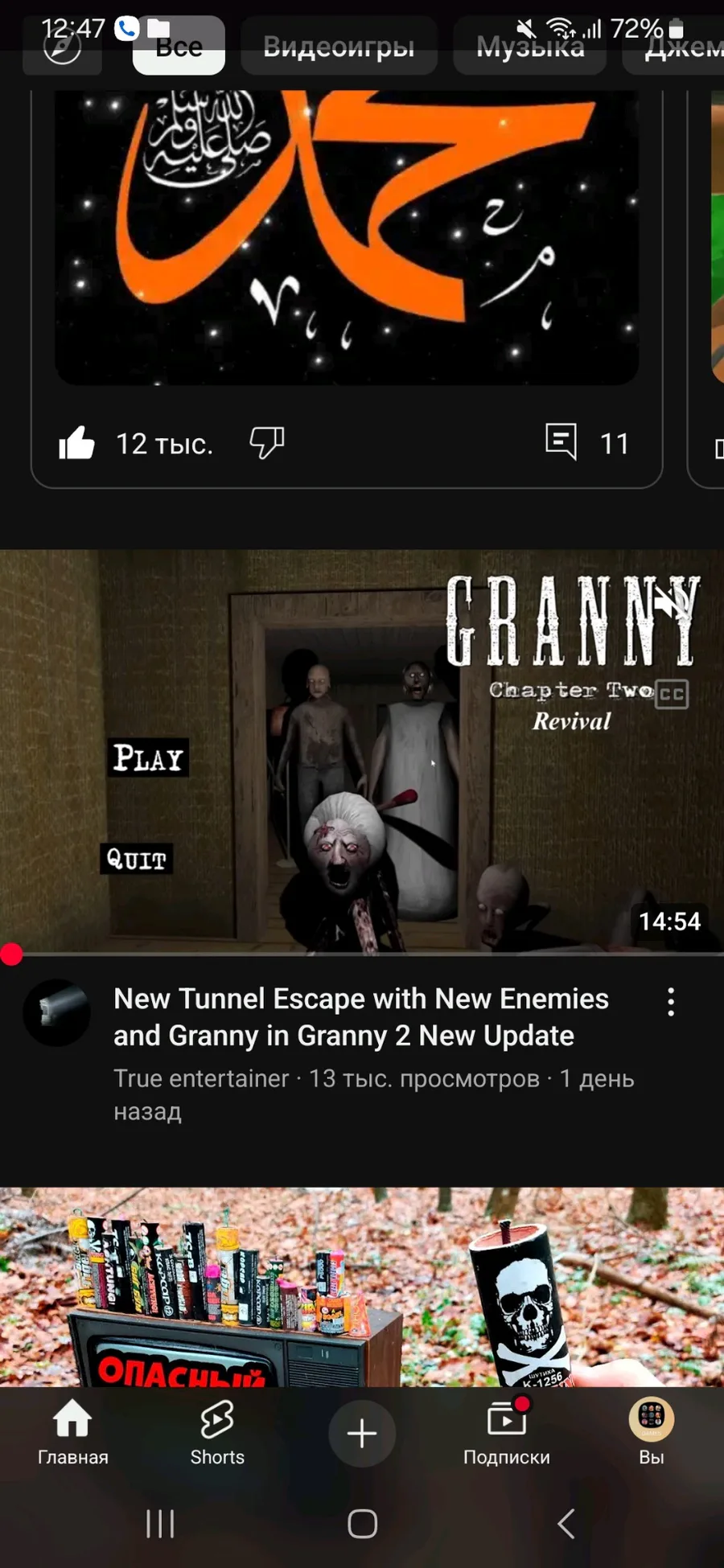Open comments icon next to 11

[561, 441]
